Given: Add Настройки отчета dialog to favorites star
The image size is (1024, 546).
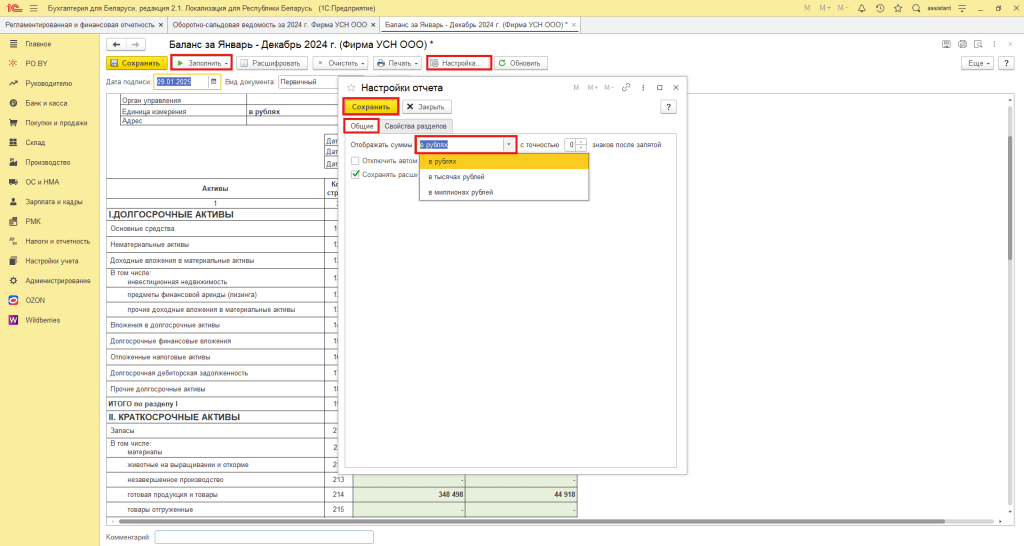Looking at the screenshot, I should pos(351,88).
